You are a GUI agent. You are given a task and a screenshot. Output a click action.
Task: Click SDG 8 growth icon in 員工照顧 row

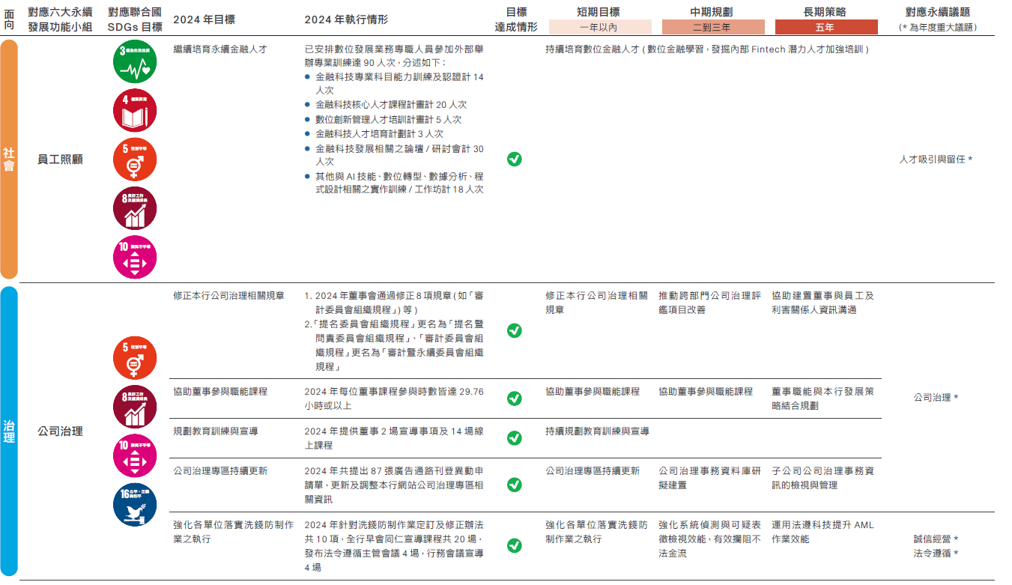click(135, 209)
